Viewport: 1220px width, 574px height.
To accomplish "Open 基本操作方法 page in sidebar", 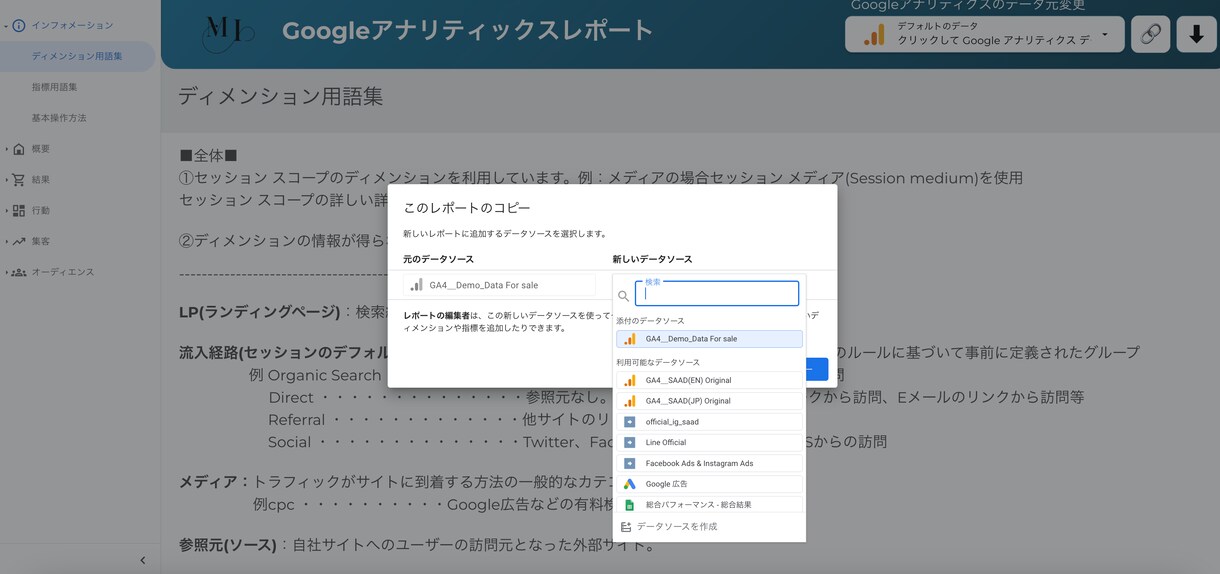I will 59,118.
